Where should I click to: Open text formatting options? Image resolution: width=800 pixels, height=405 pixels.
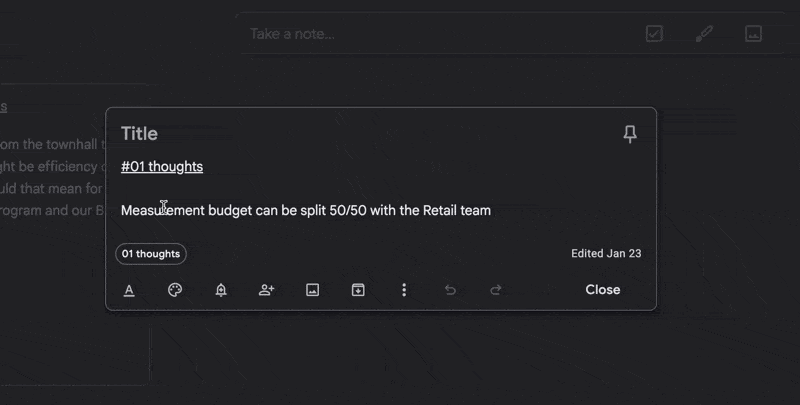(x=129, y=290)
